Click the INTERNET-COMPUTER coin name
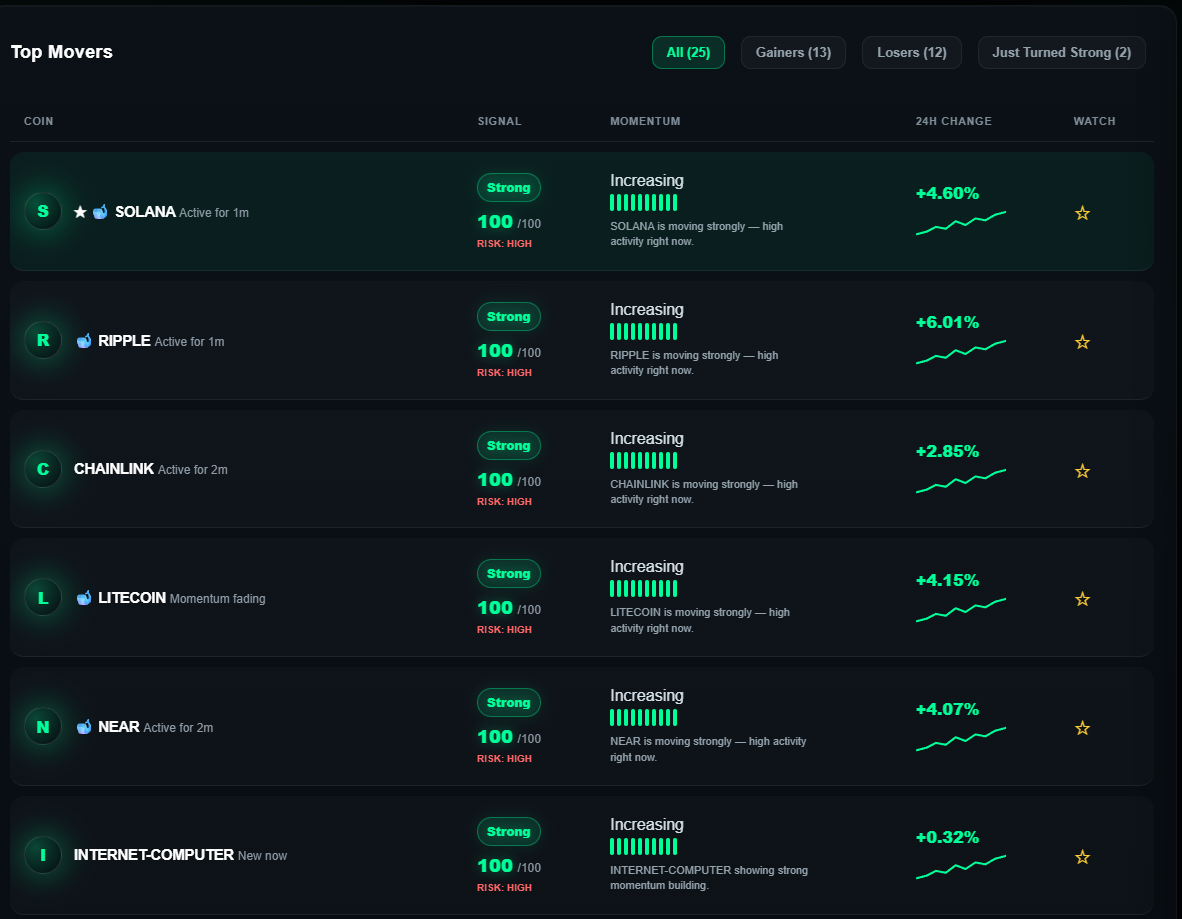This screenshot has width=1182, height=919. coord(154,855)
